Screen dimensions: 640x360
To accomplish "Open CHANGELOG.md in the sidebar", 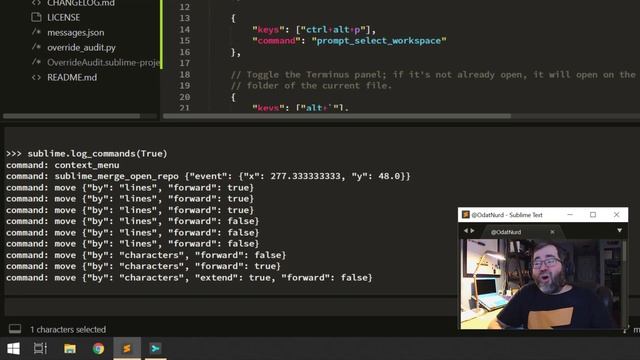I will [81, 3].
